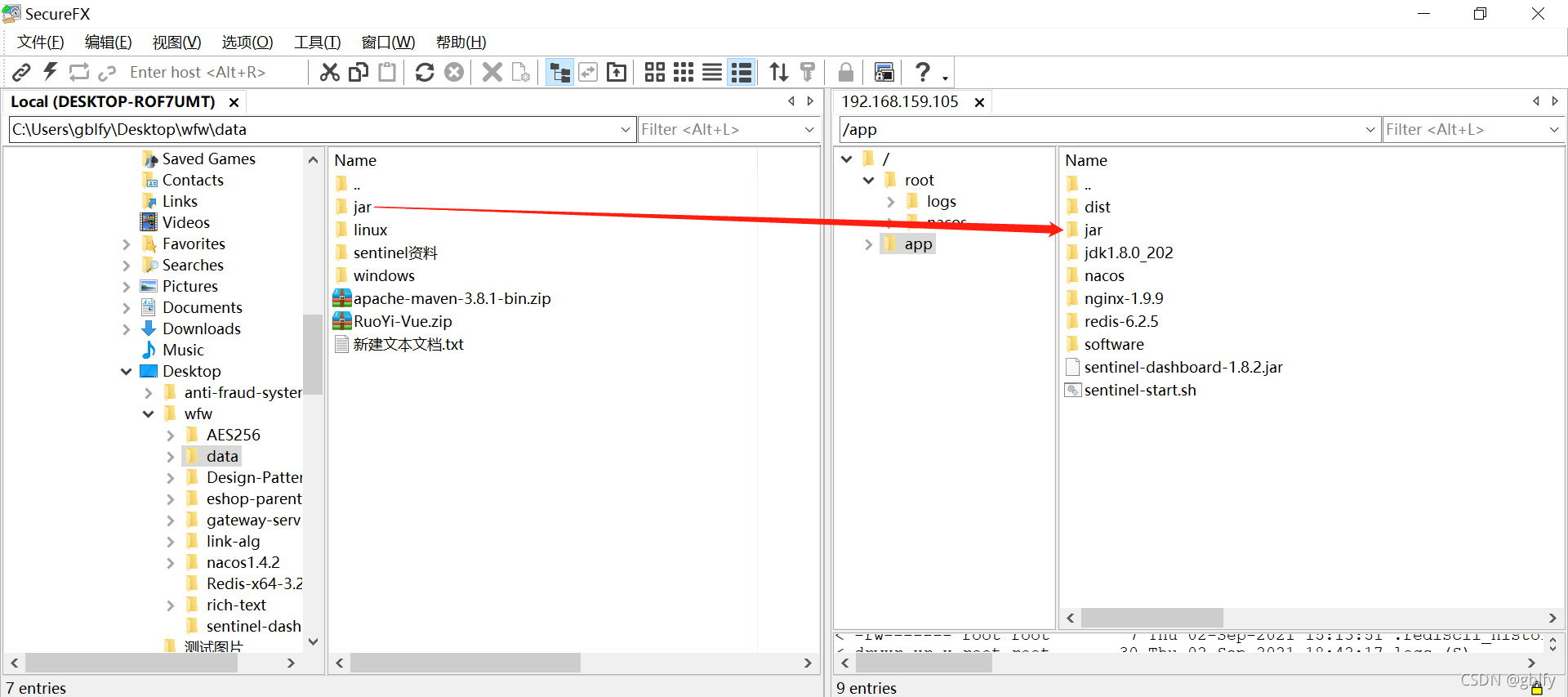Select the logs folder in remote tree

(941, 202)
